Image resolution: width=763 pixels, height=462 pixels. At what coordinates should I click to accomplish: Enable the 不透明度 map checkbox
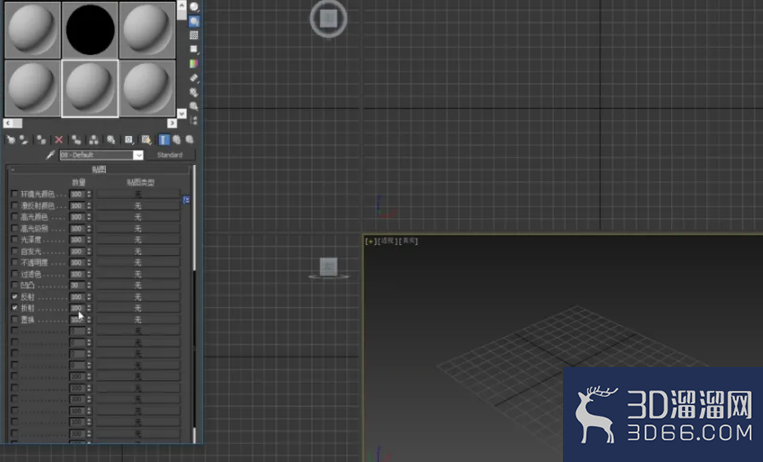(15, 262)
